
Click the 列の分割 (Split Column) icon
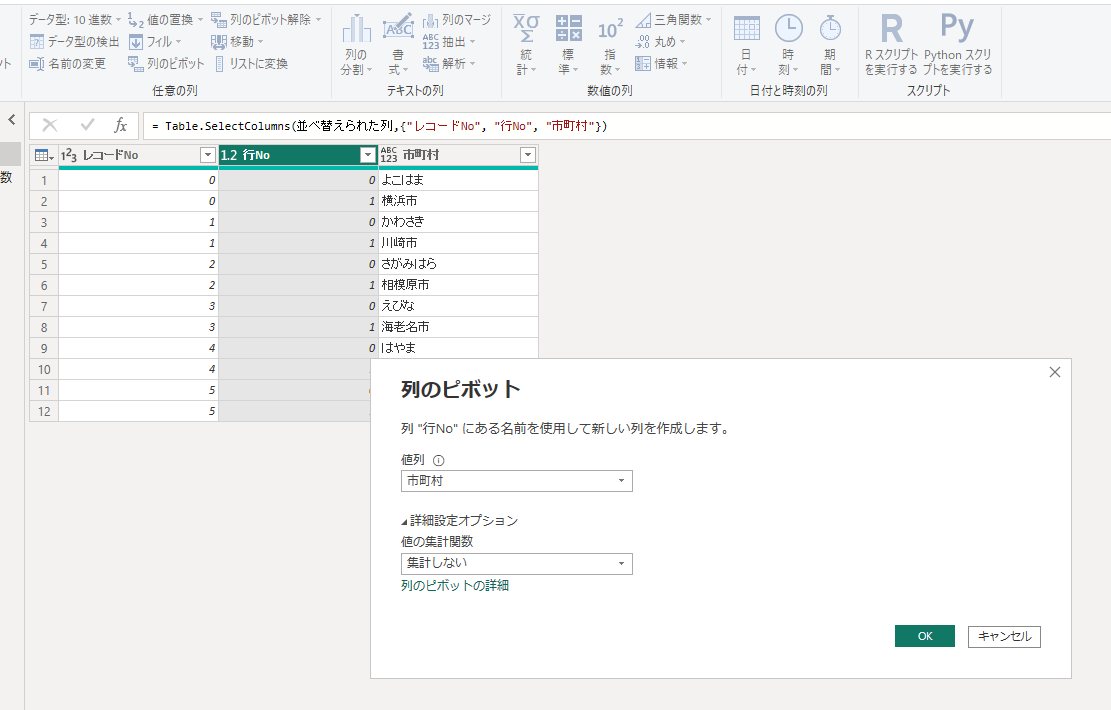tap(356, 28)
